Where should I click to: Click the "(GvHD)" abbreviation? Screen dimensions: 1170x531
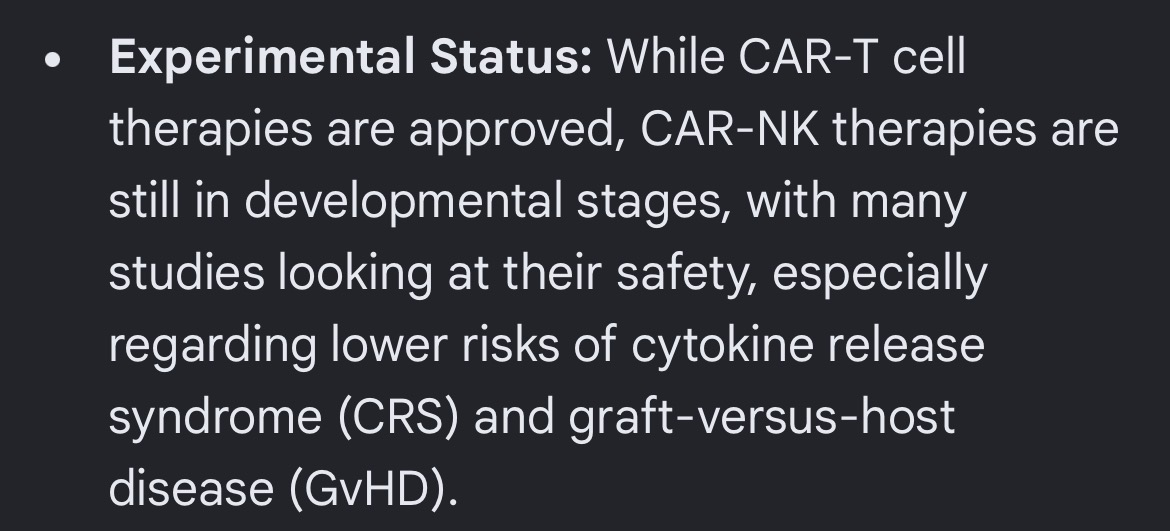click(x=370, y=490)
